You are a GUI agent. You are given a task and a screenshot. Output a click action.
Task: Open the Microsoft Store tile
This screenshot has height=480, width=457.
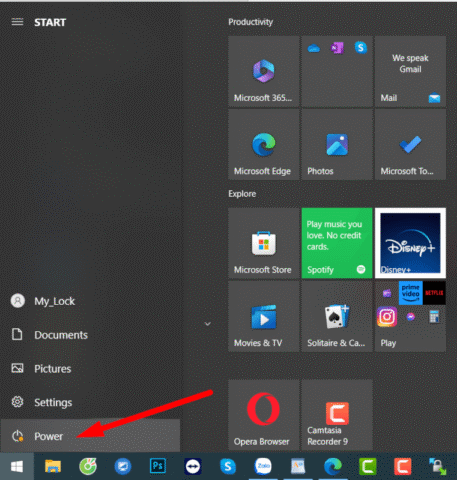pos(264,243)
